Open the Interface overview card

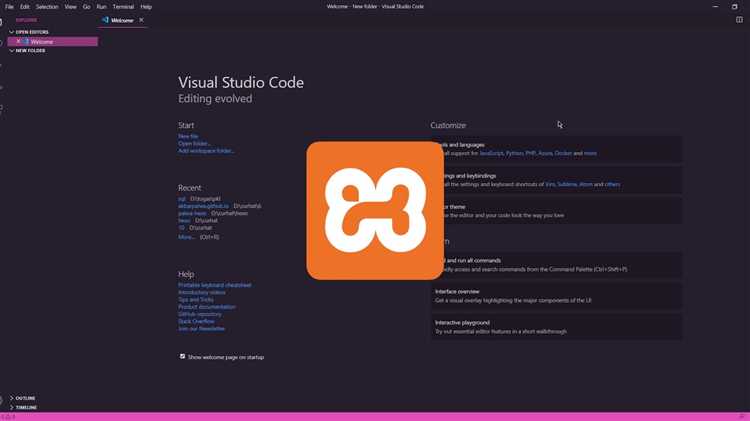coord(557,296)
